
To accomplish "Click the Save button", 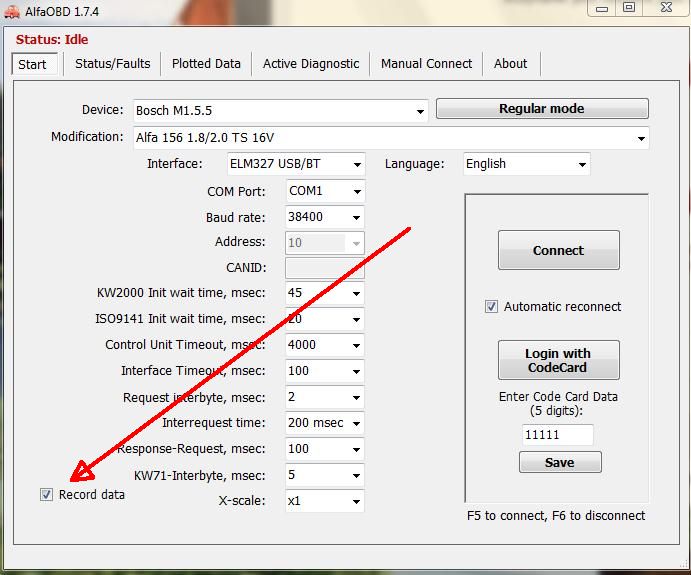I will [x=560, y=462].
